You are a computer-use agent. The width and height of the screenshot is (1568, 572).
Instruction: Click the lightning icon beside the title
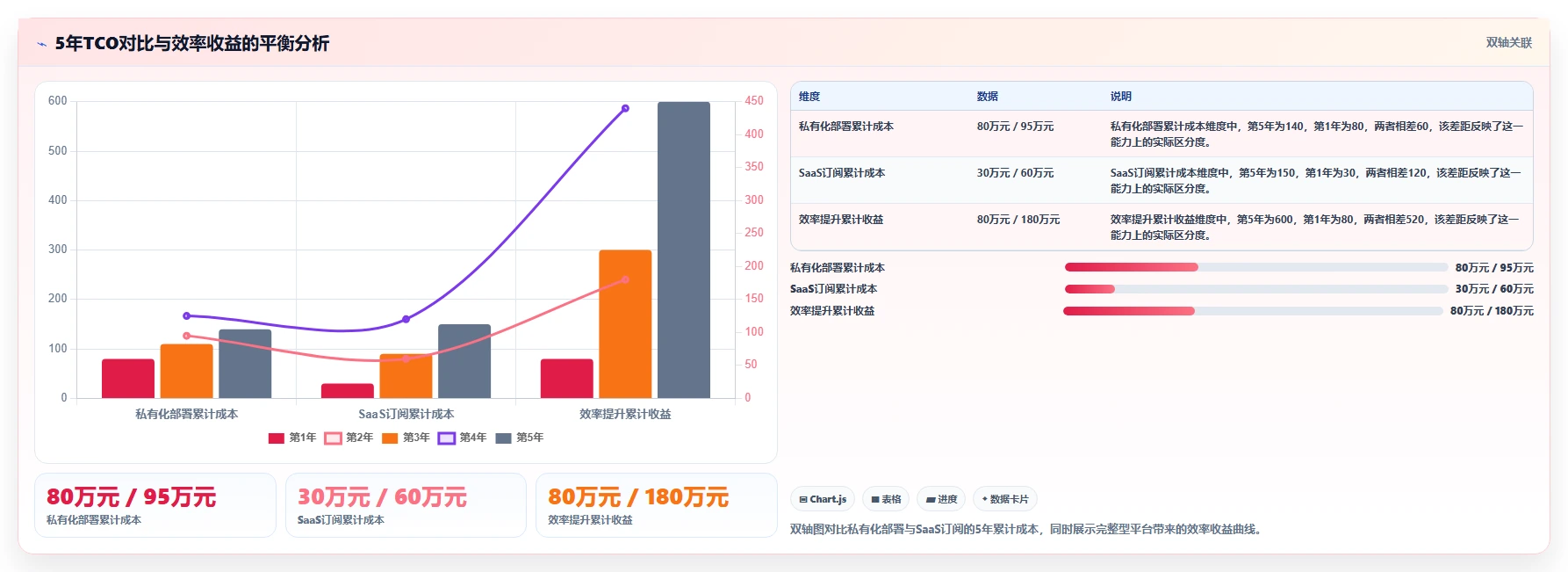[x=41, y=44]
